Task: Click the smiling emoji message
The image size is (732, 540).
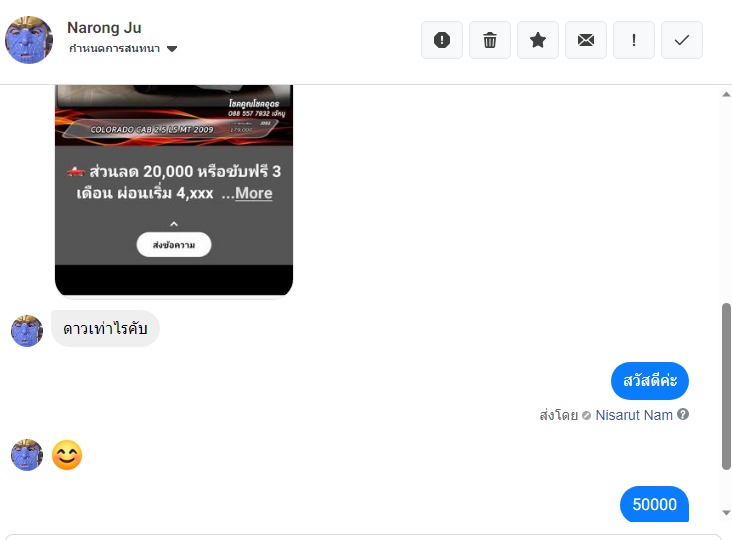Action: point(67,455)
